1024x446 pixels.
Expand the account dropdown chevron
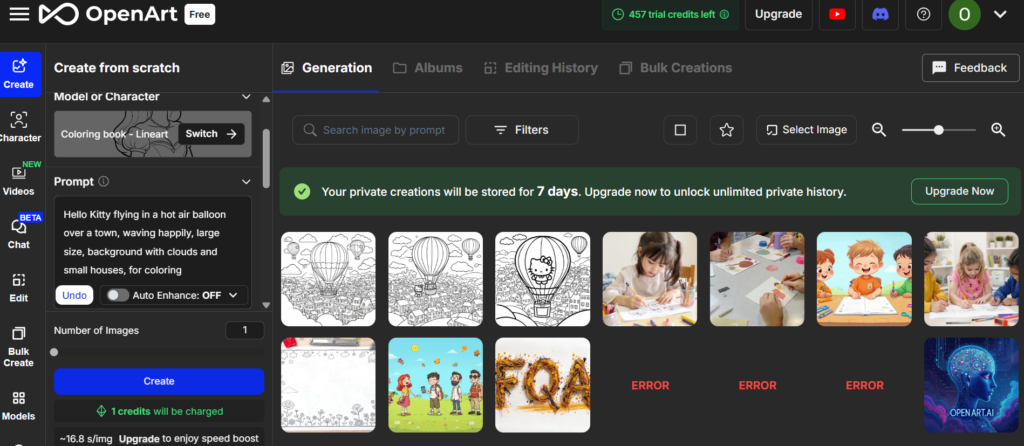click(x=1000, y=14)
